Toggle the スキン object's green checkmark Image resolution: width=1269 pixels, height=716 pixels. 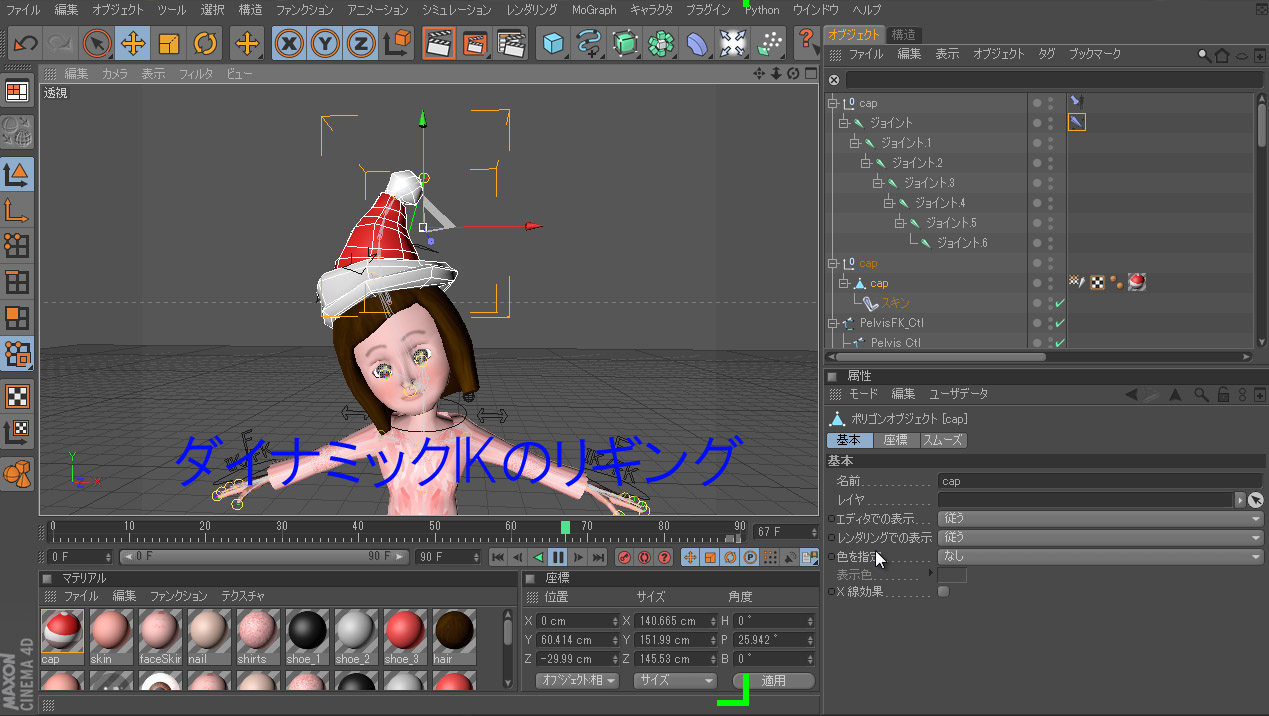pyautogui.click(x=1060, y=303)
